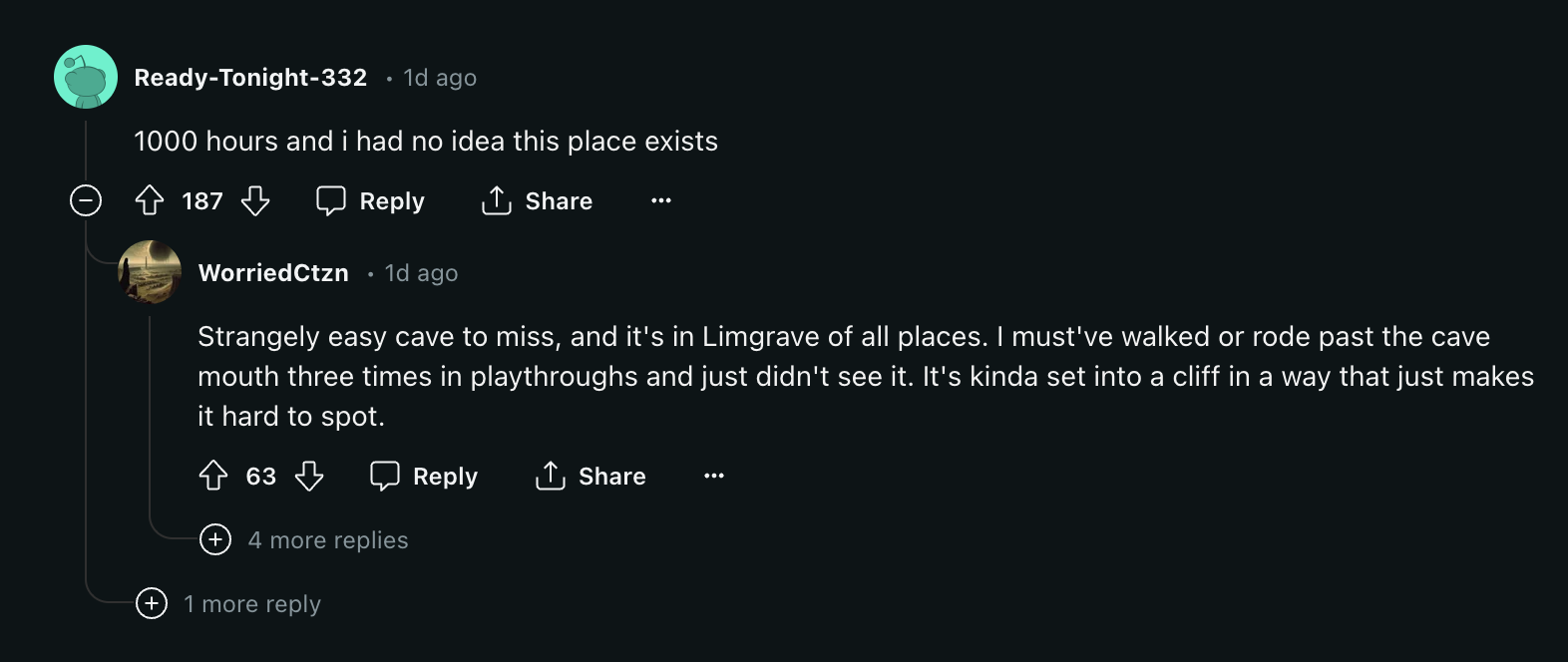The image size is (1568, 662).
Task: Select the comment text about 1000 hours
Action: point(426,141)
